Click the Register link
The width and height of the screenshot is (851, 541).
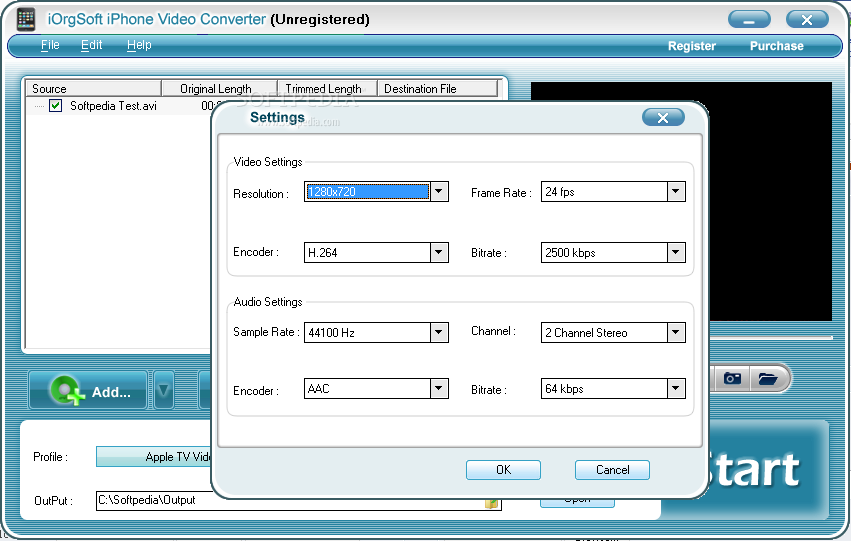[691, 46]
